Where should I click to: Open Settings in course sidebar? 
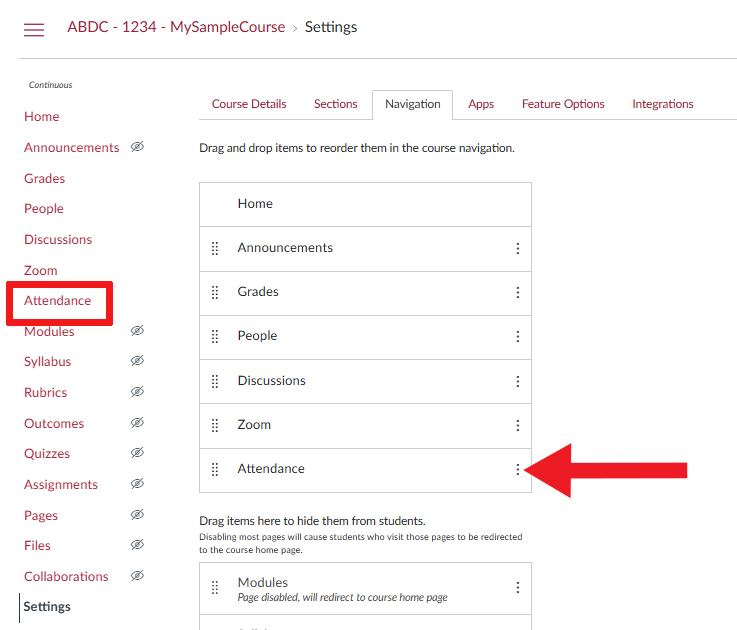click(47, 607)
